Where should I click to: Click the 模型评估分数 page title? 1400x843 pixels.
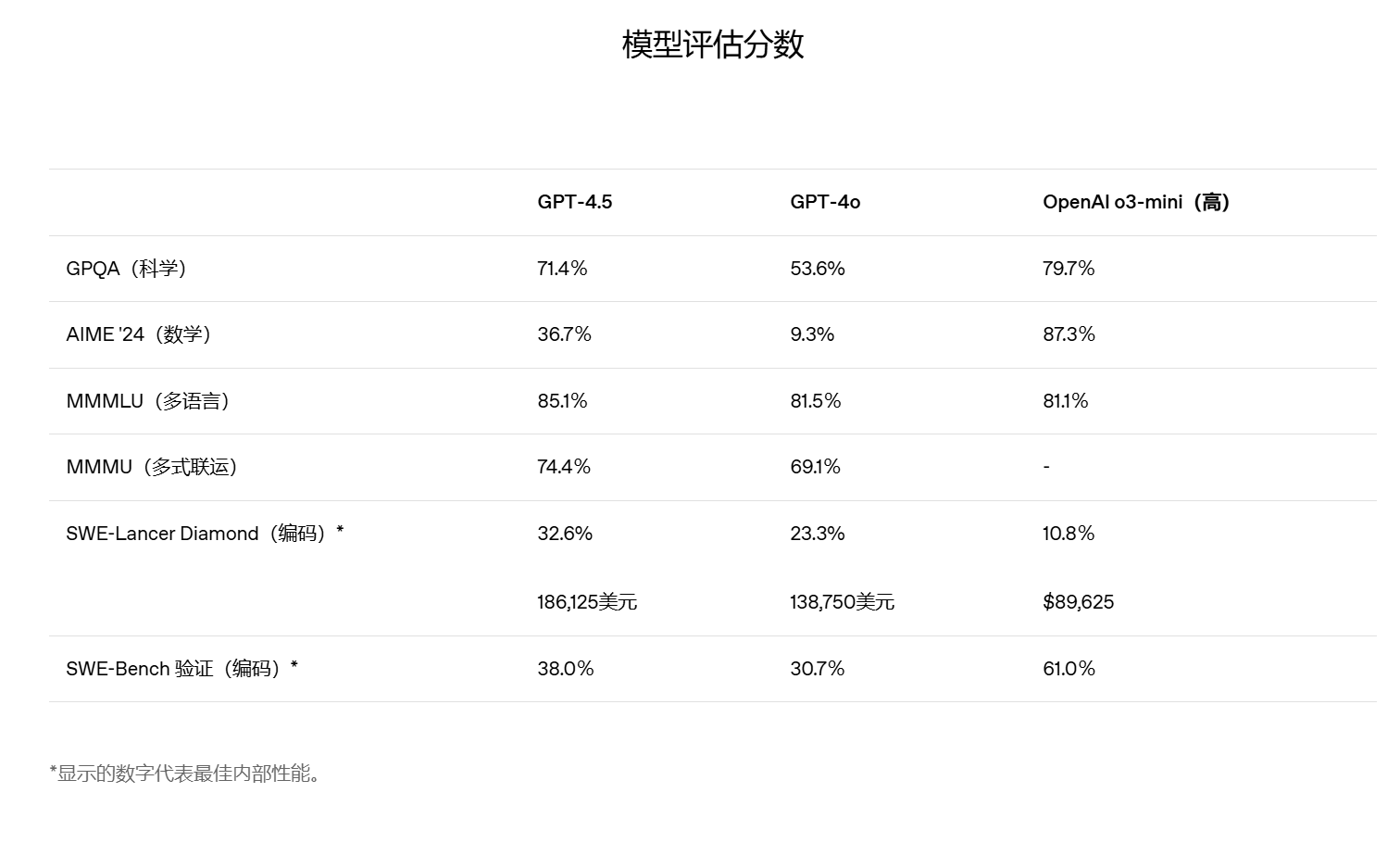(712, 44)
